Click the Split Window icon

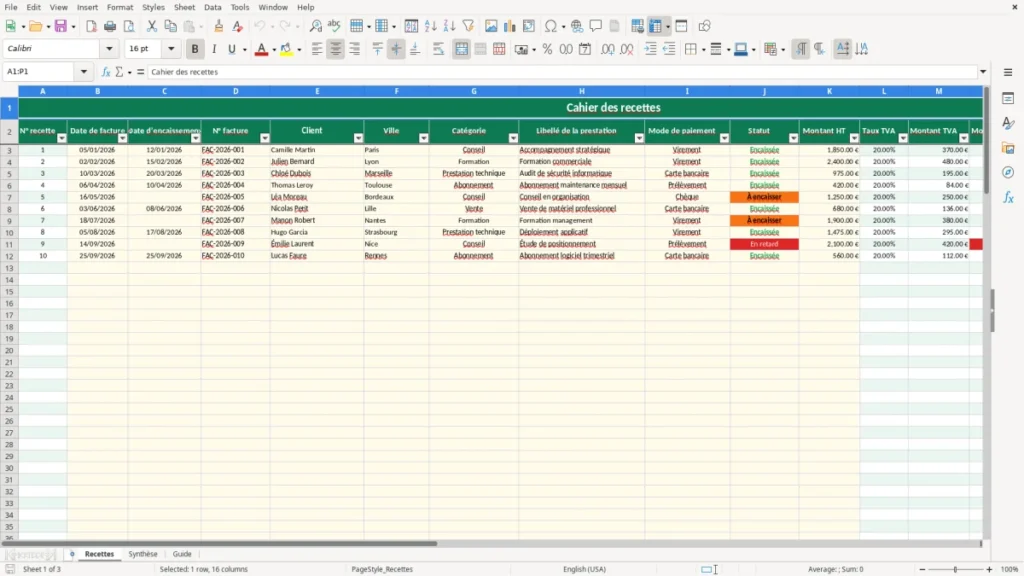[681, 26]
